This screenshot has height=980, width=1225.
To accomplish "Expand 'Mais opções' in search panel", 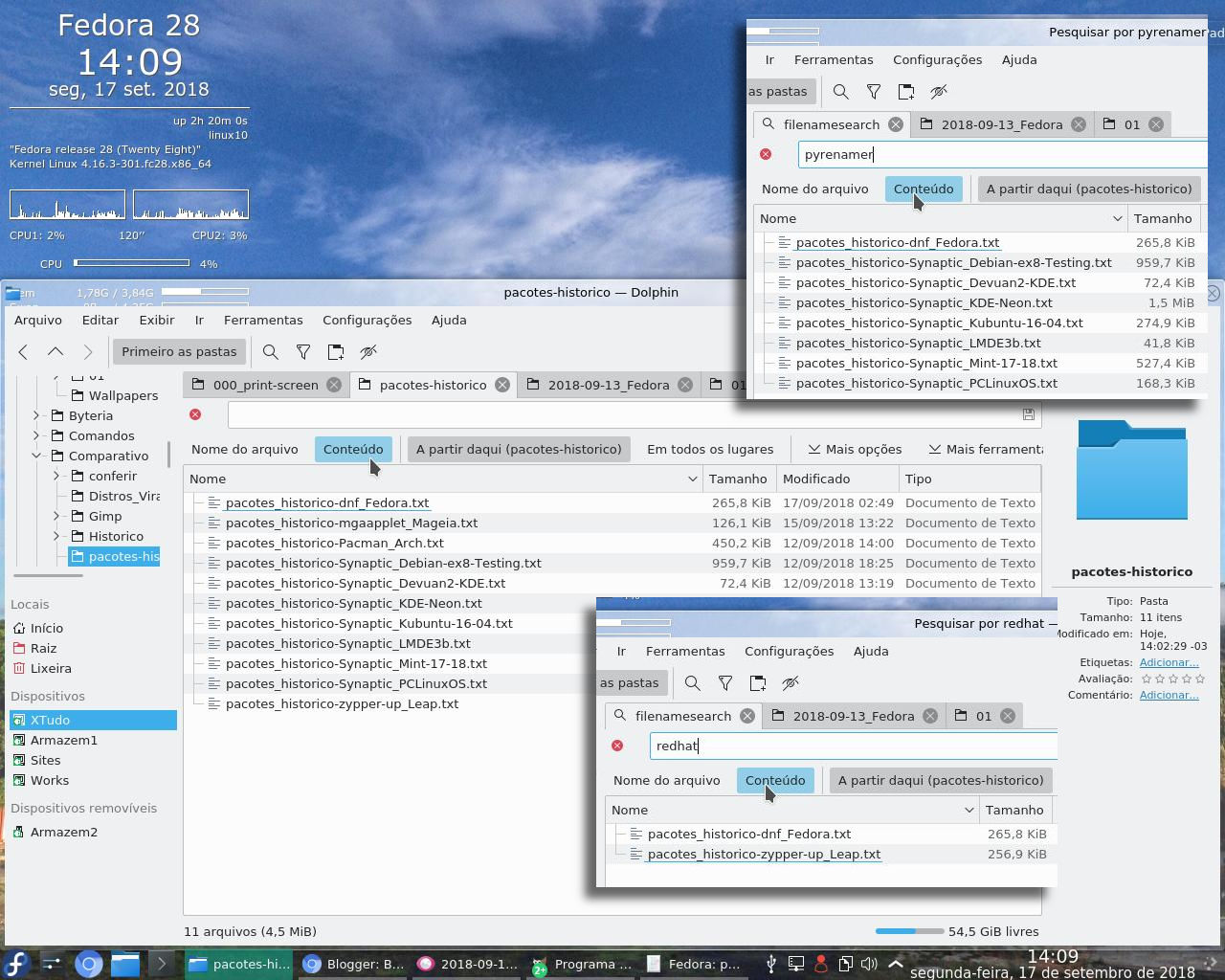I will click(x=855, y=449).
